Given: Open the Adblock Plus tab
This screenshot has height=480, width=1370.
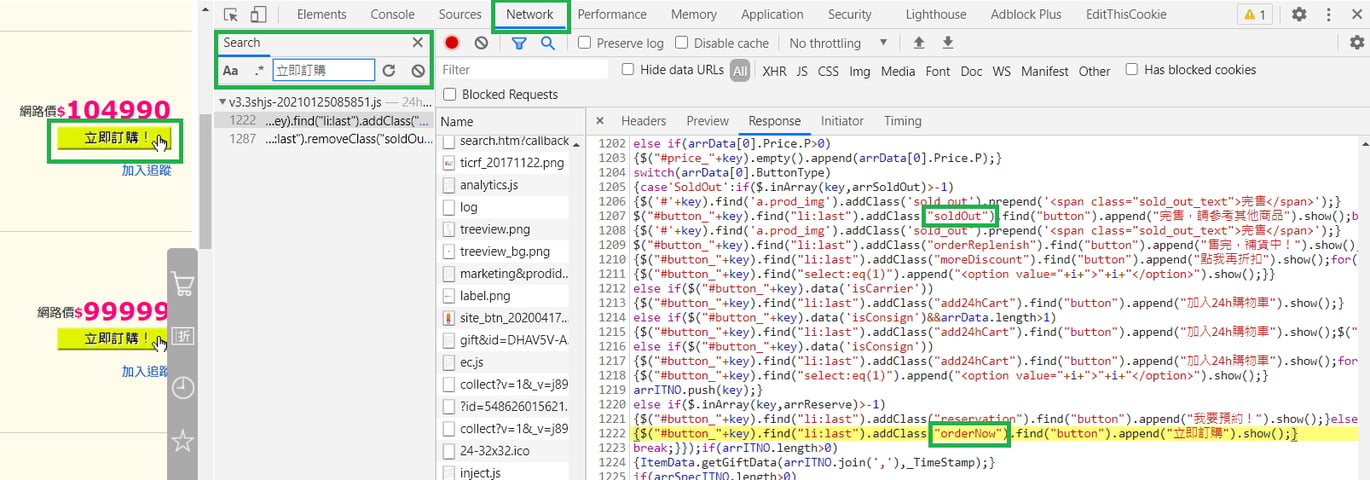Looking at the screenshot, I should click(x=1026, y=14).
